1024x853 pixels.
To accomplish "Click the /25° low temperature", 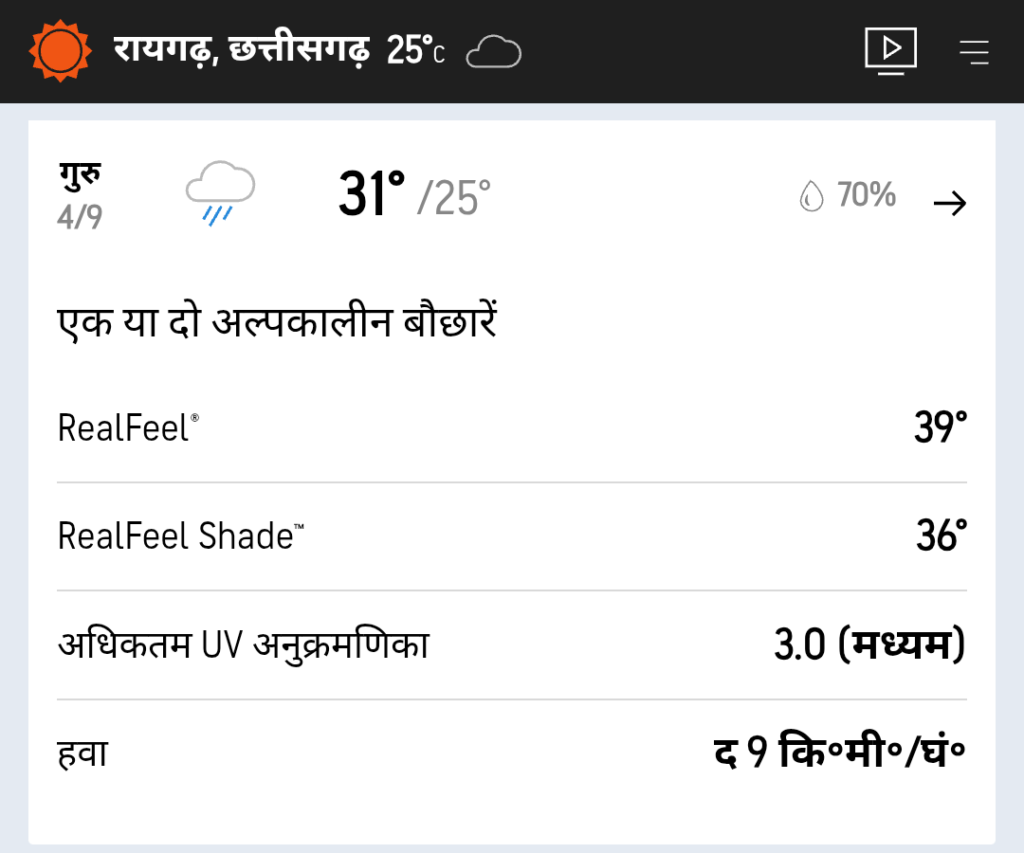I will point(455,197).
